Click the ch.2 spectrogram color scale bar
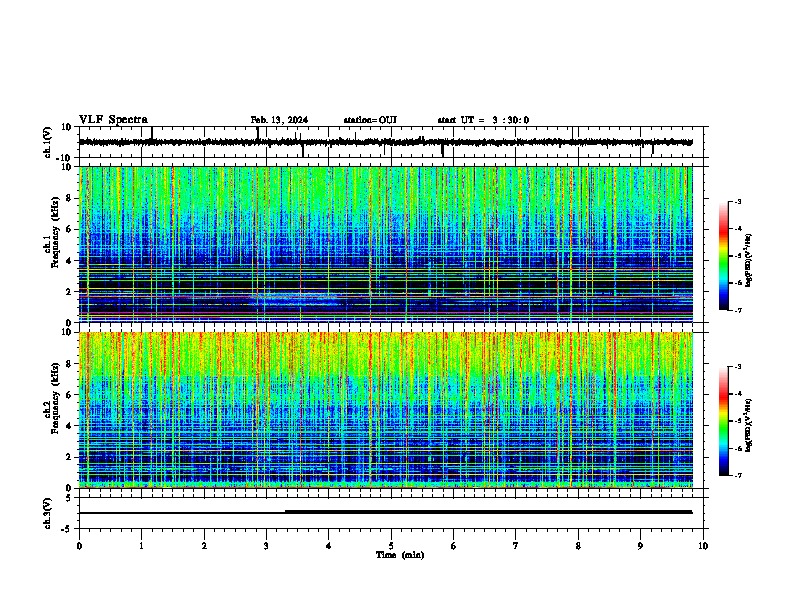The height and width of the screenshot is (612, 792). (x=724, y=421)
